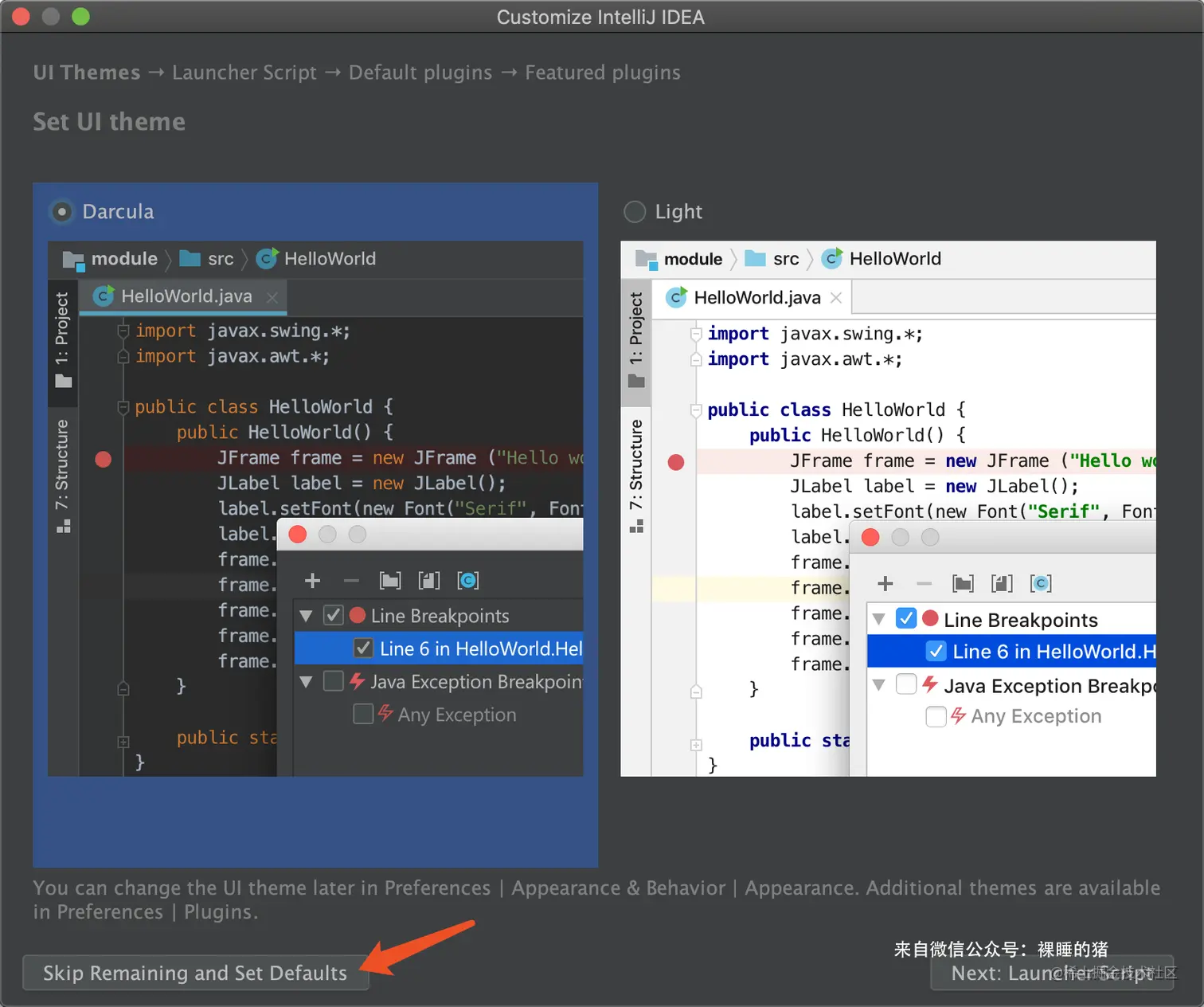Click Remove minus icon in Light preview

click(x=924, y=584)
